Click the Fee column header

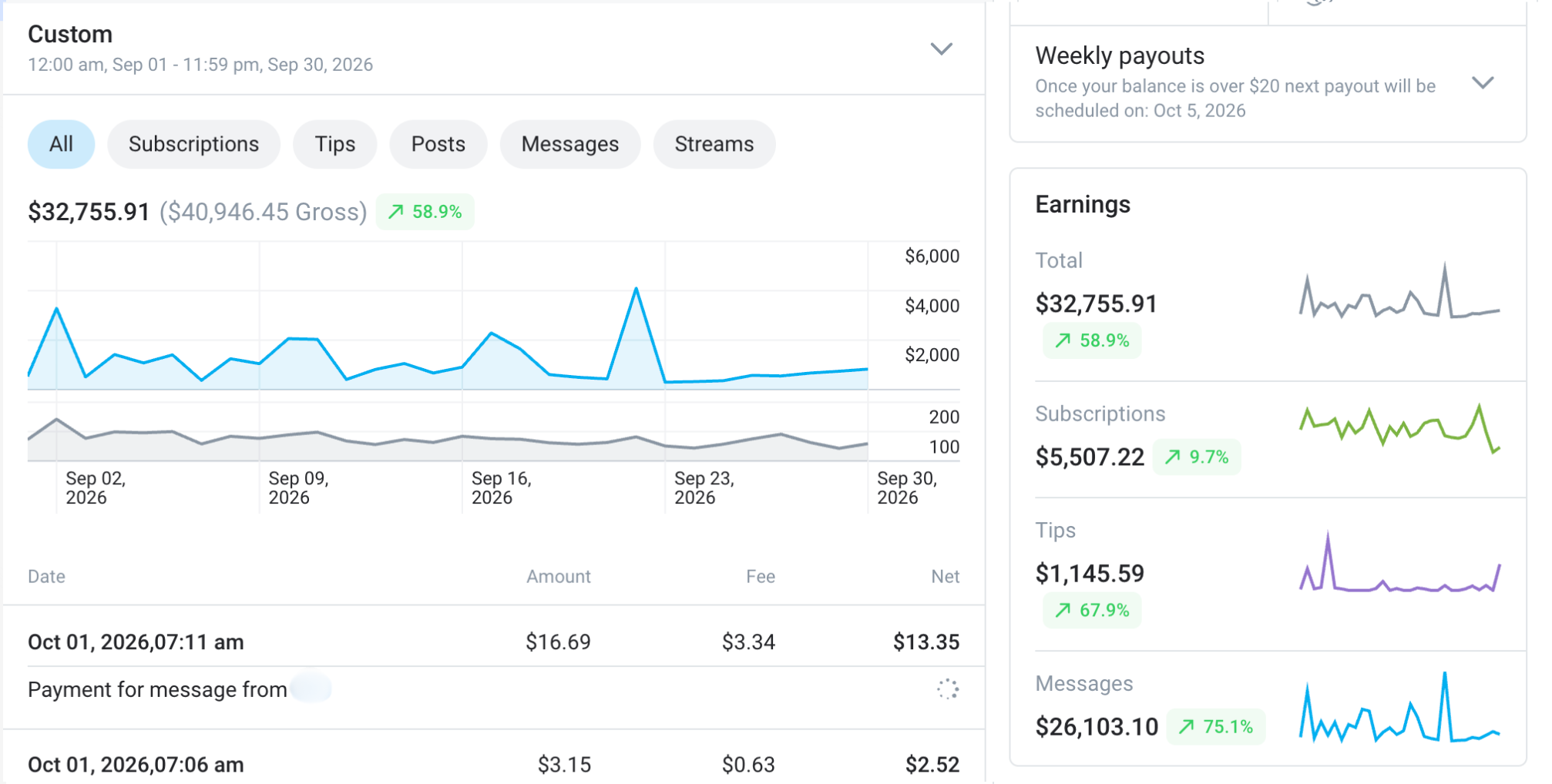(760, 577)
